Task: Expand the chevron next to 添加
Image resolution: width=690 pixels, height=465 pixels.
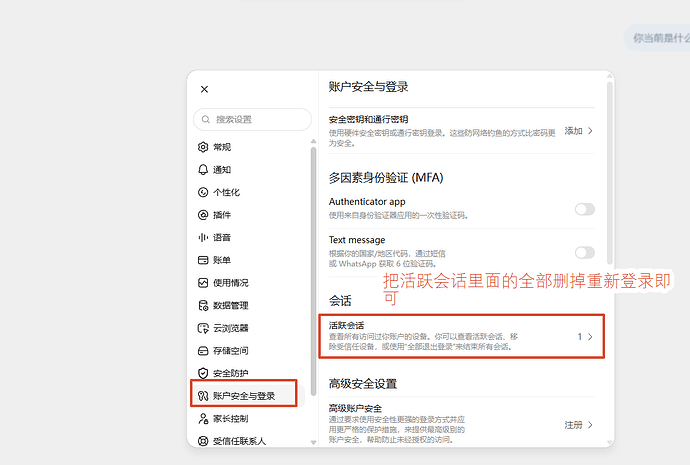Action: pos(590,131)
